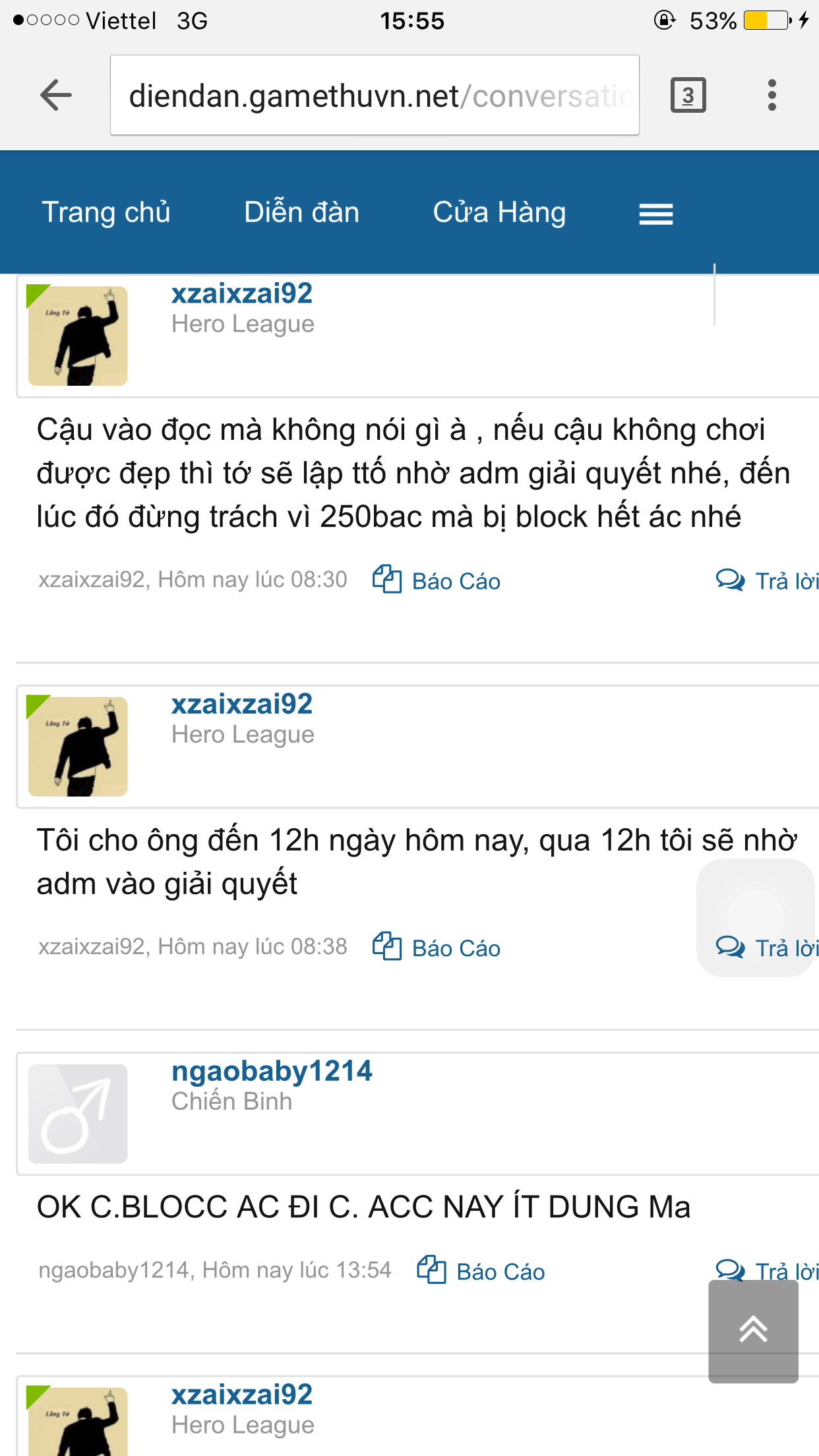Image resolution: width=819 pixels, height=1456 pixels.
Task: Open ngaobaby1214's default male avatar
Action: pos(78,1114)
